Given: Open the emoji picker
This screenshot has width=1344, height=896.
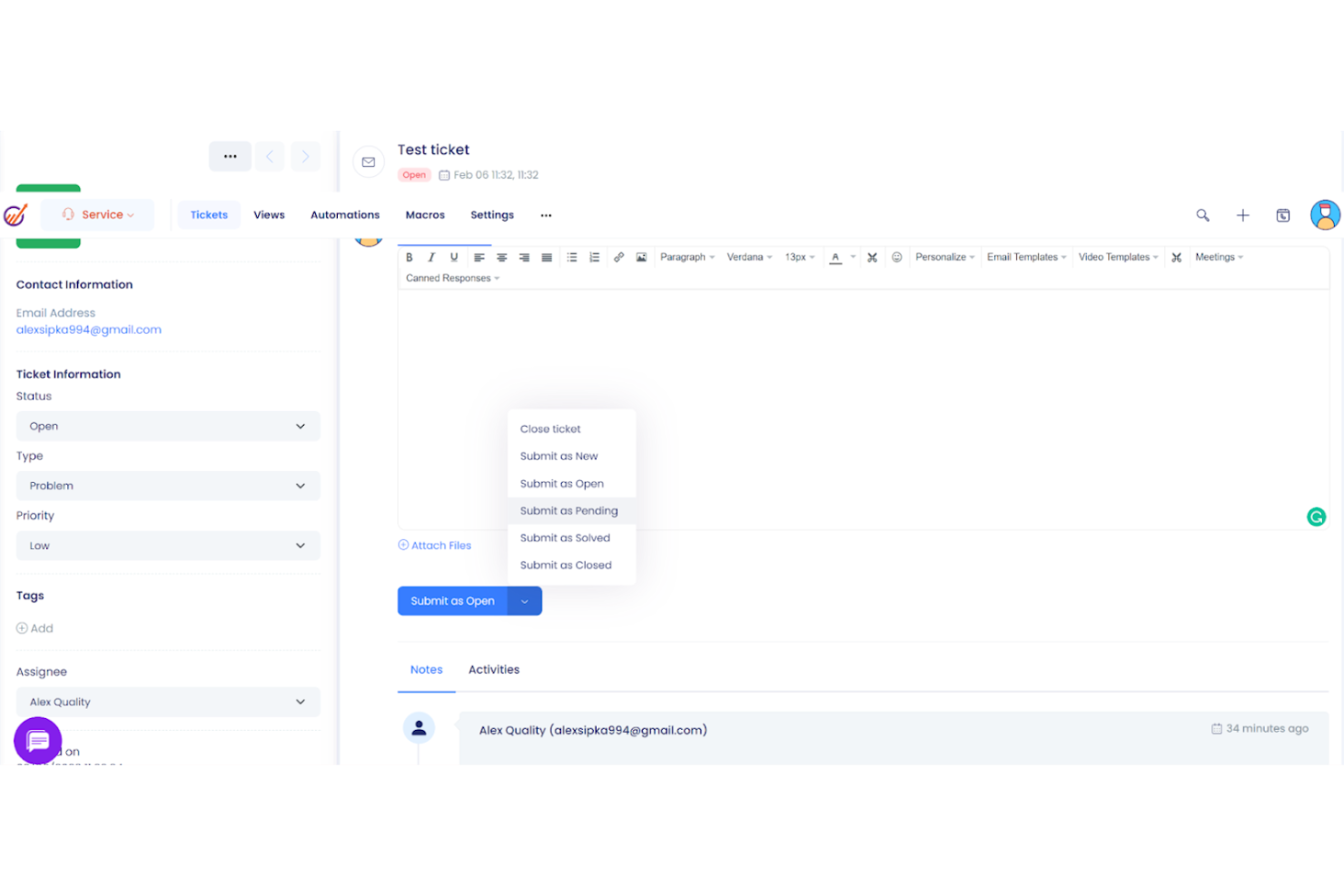Looking at the screenshot, I should 897,257.
